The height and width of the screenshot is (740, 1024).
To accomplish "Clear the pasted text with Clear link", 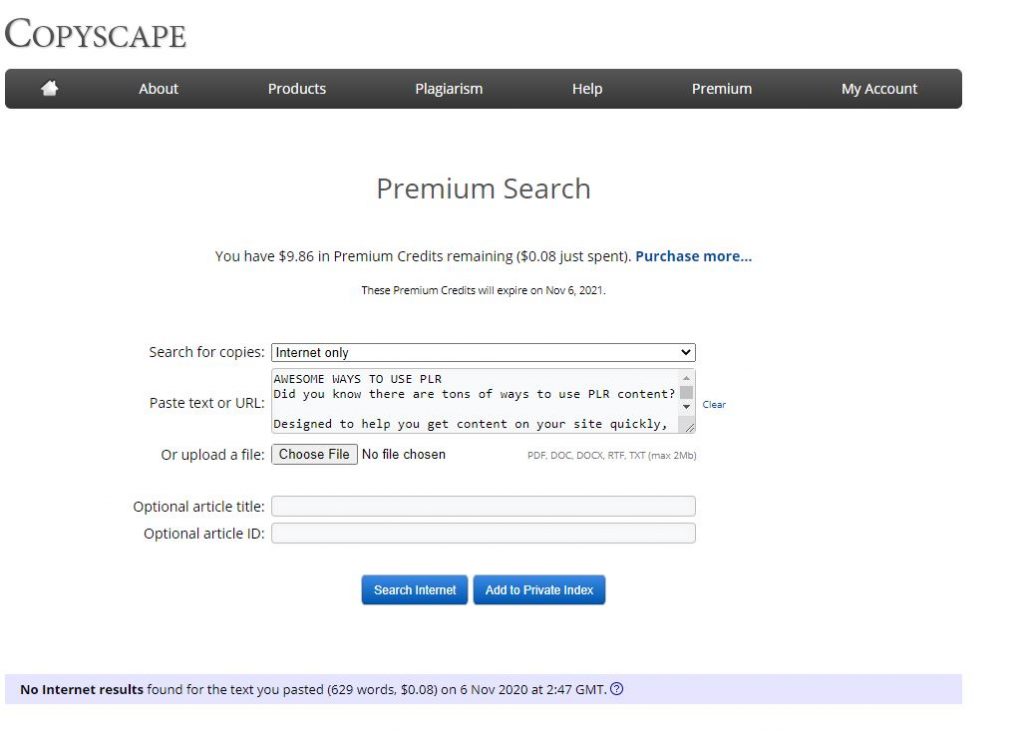I will coord(714,404).
